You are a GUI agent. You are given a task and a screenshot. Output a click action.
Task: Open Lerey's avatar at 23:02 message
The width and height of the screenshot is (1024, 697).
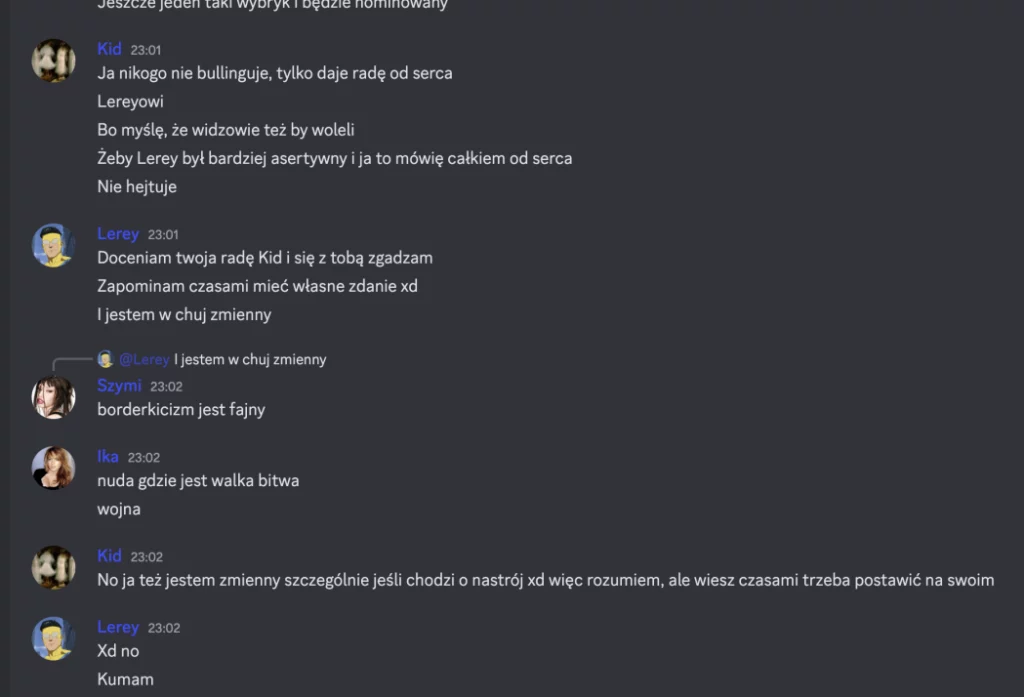point(54,638)
